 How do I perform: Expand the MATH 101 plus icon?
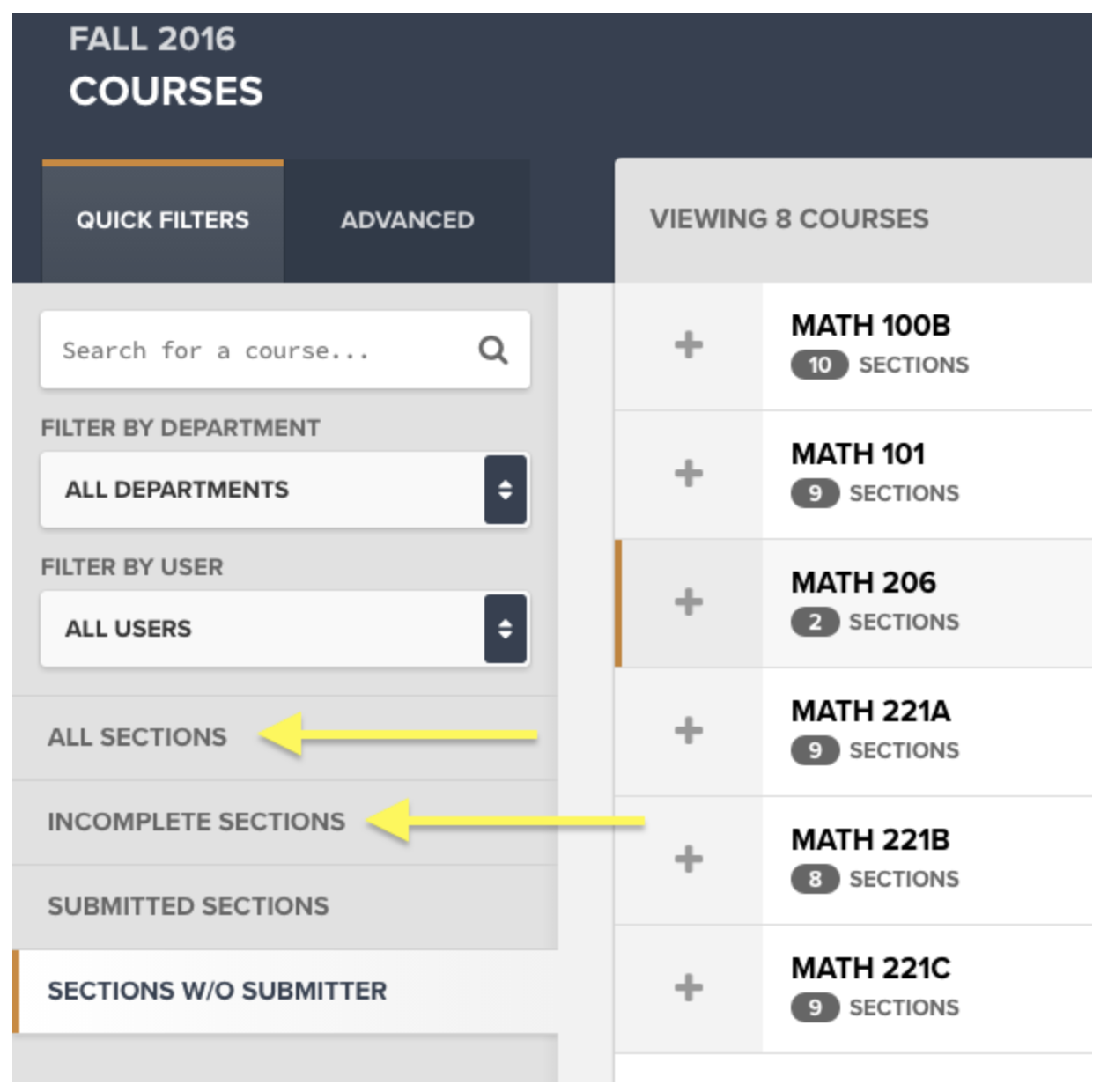point(689,473)
